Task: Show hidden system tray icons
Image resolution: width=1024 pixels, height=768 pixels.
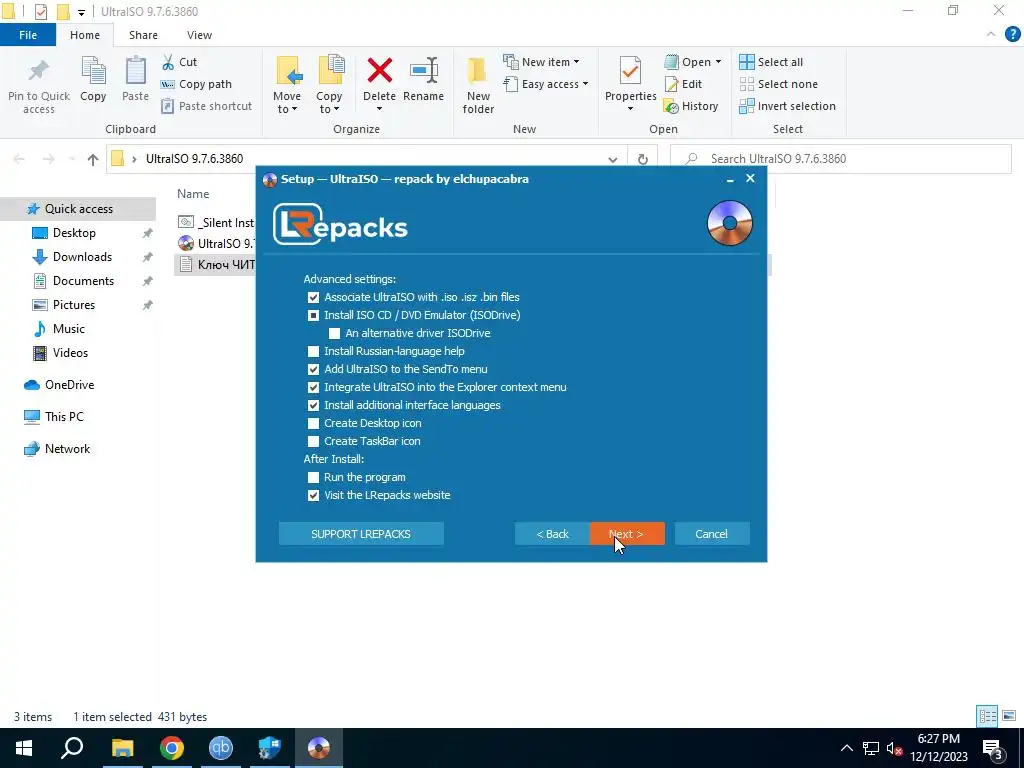Action: [x=846, y=748]
